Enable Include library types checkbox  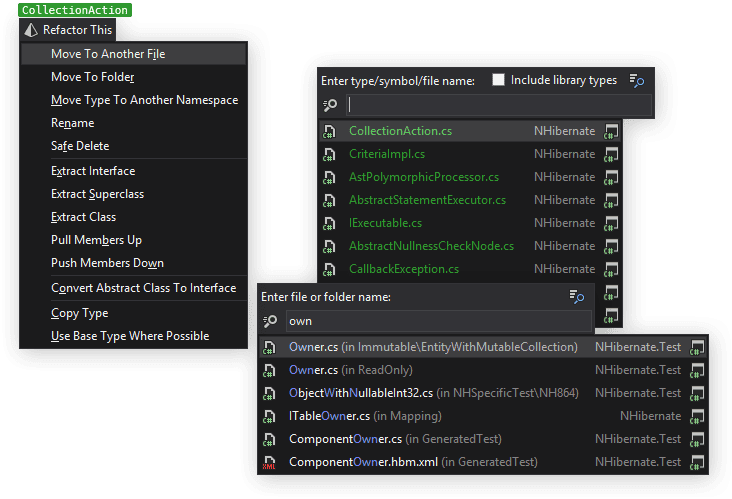498,80
